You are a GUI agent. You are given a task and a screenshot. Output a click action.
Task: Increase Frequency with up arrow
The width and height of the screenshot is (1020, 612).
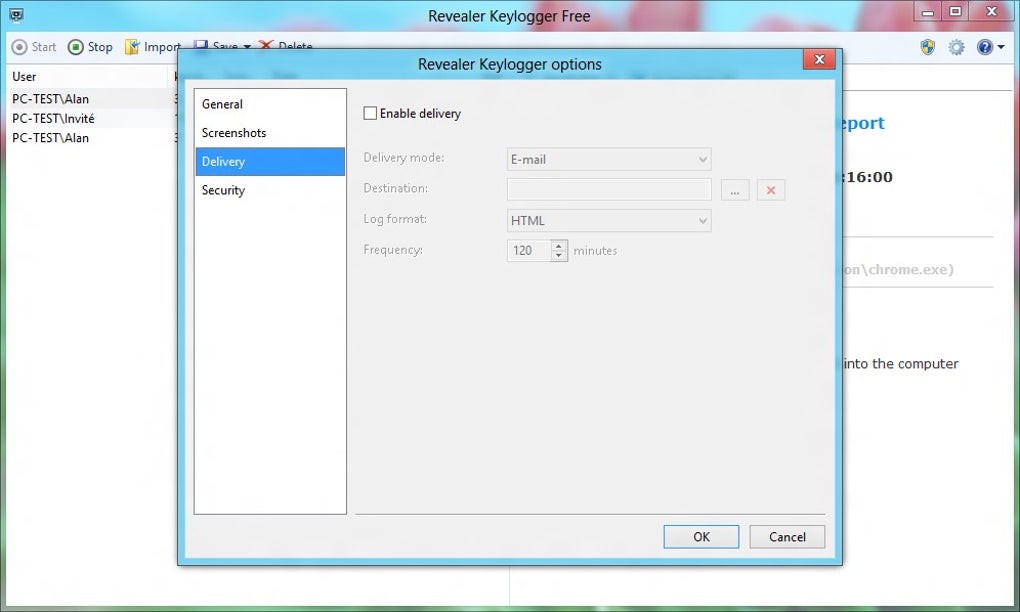coord(559,246)
